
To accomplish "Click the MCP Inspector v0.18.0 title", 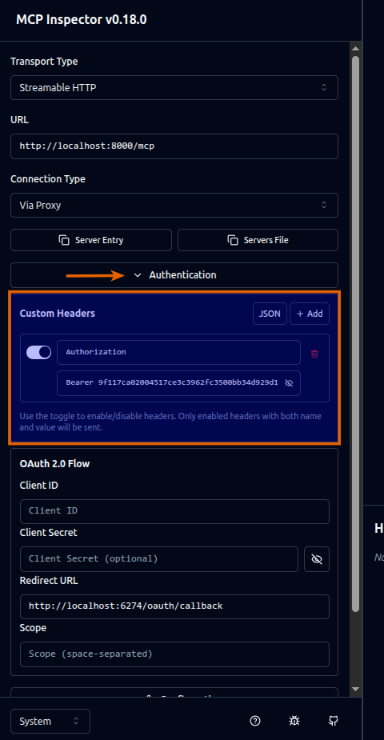I will coord(81,20).
